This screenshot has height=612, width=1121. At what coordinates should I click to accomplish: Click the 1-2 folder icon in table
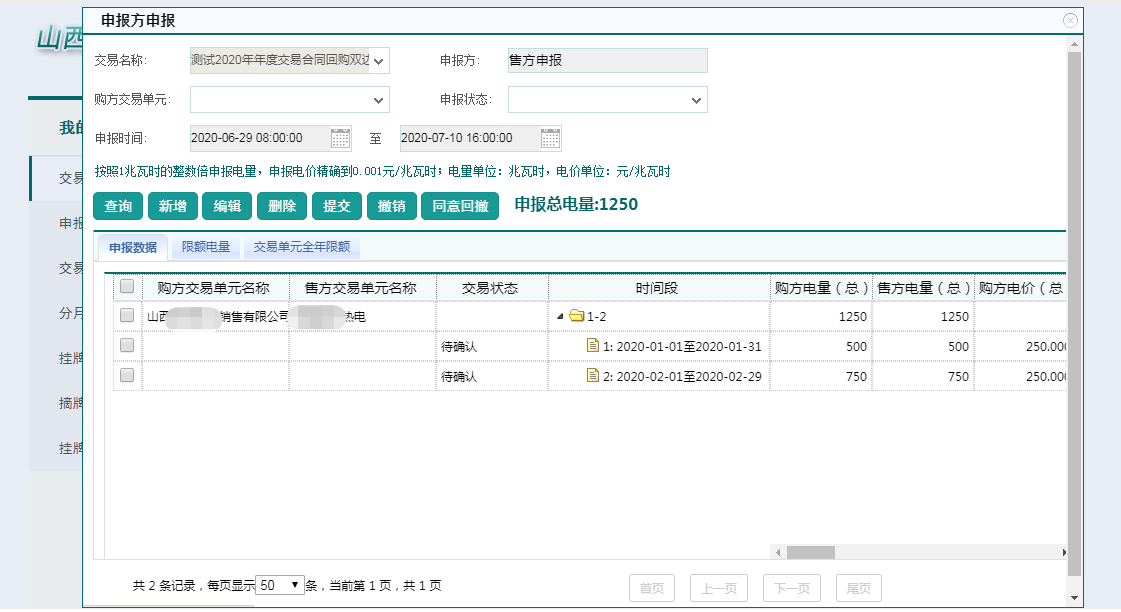576,316
